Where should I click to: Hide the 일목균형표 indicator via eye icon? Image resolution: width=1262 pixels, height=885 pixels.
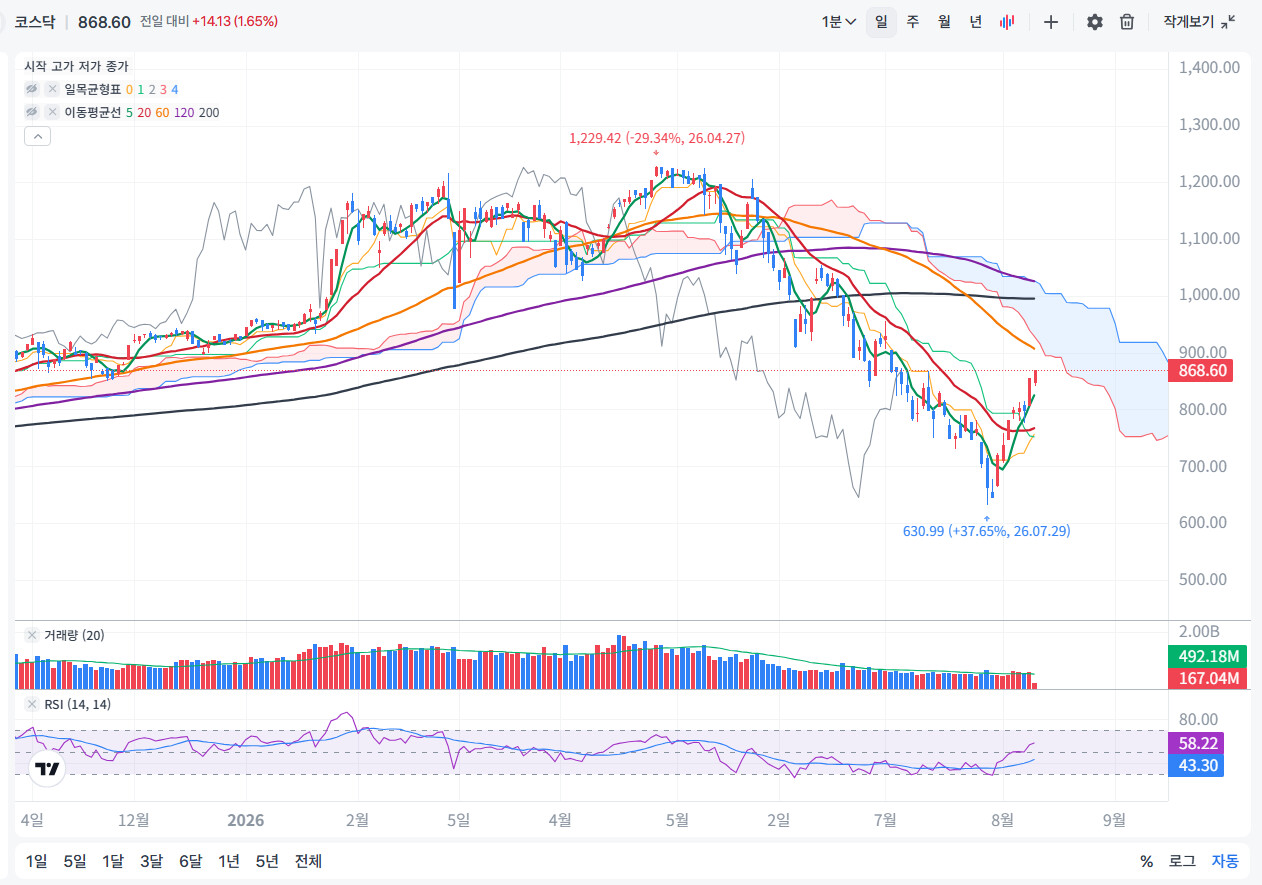pos(32,89)
